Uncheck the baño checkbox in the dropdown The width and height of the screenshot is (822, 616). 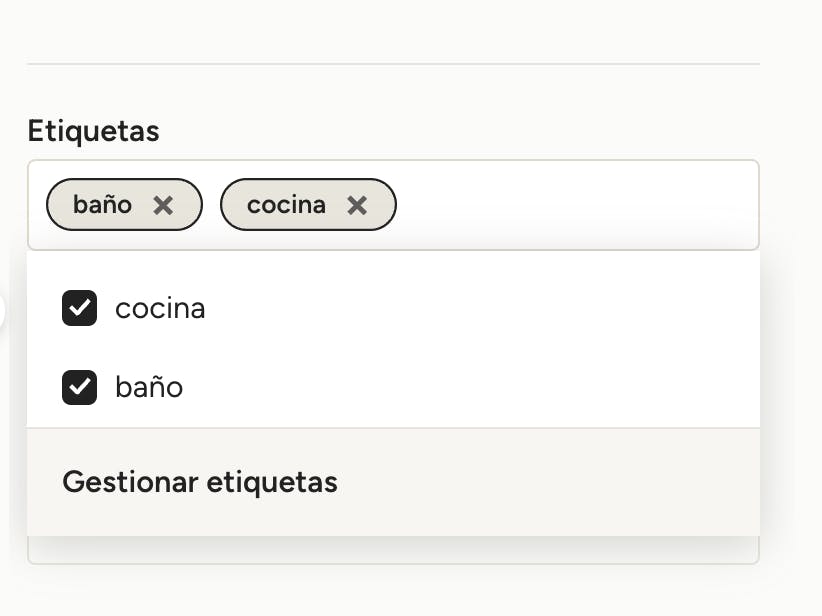pyautogui.click(x=79, y=387)
